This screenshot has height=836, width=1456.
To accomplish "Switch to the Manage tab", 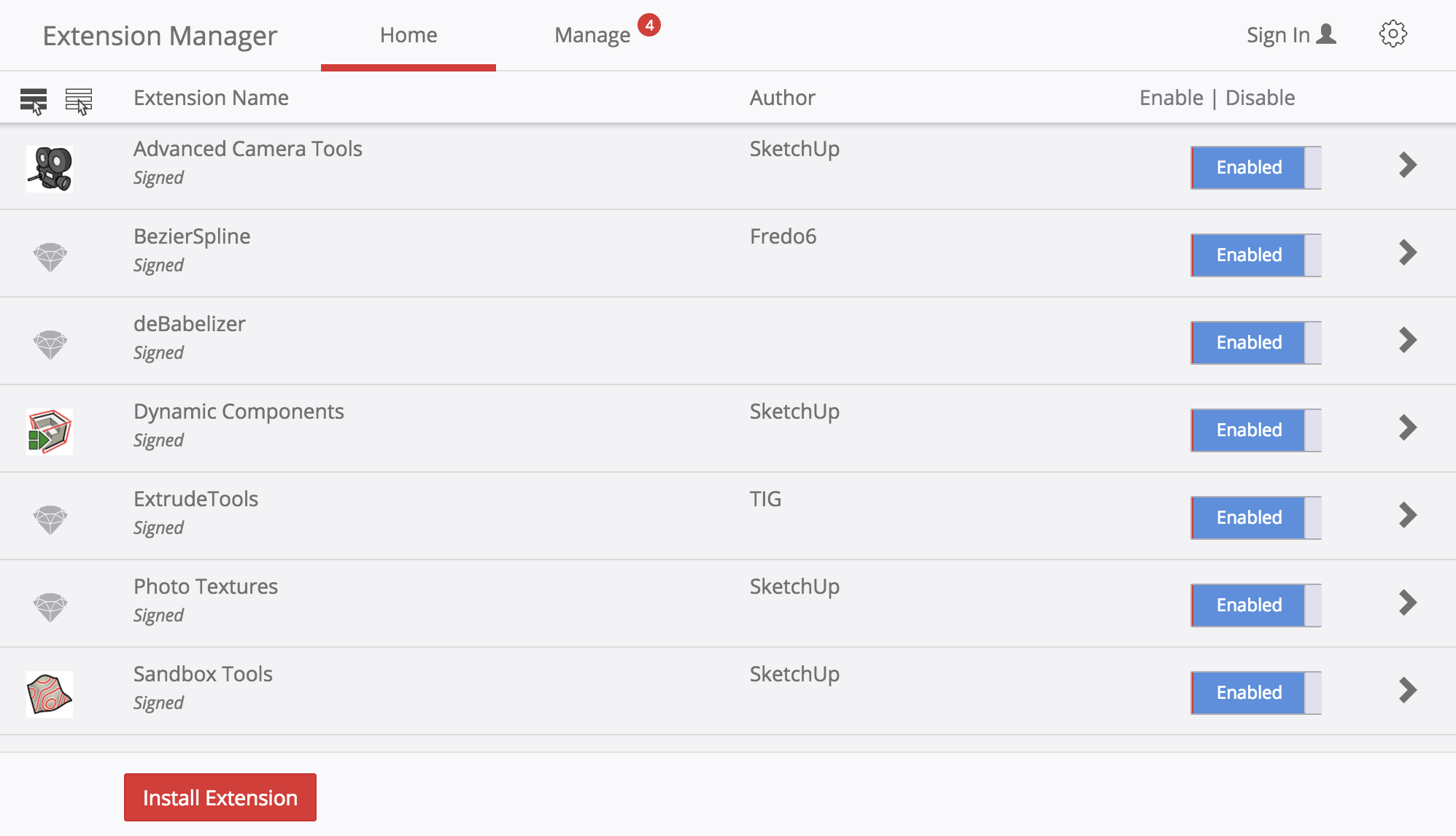I will pyautogui.click(x=592, y=35).
